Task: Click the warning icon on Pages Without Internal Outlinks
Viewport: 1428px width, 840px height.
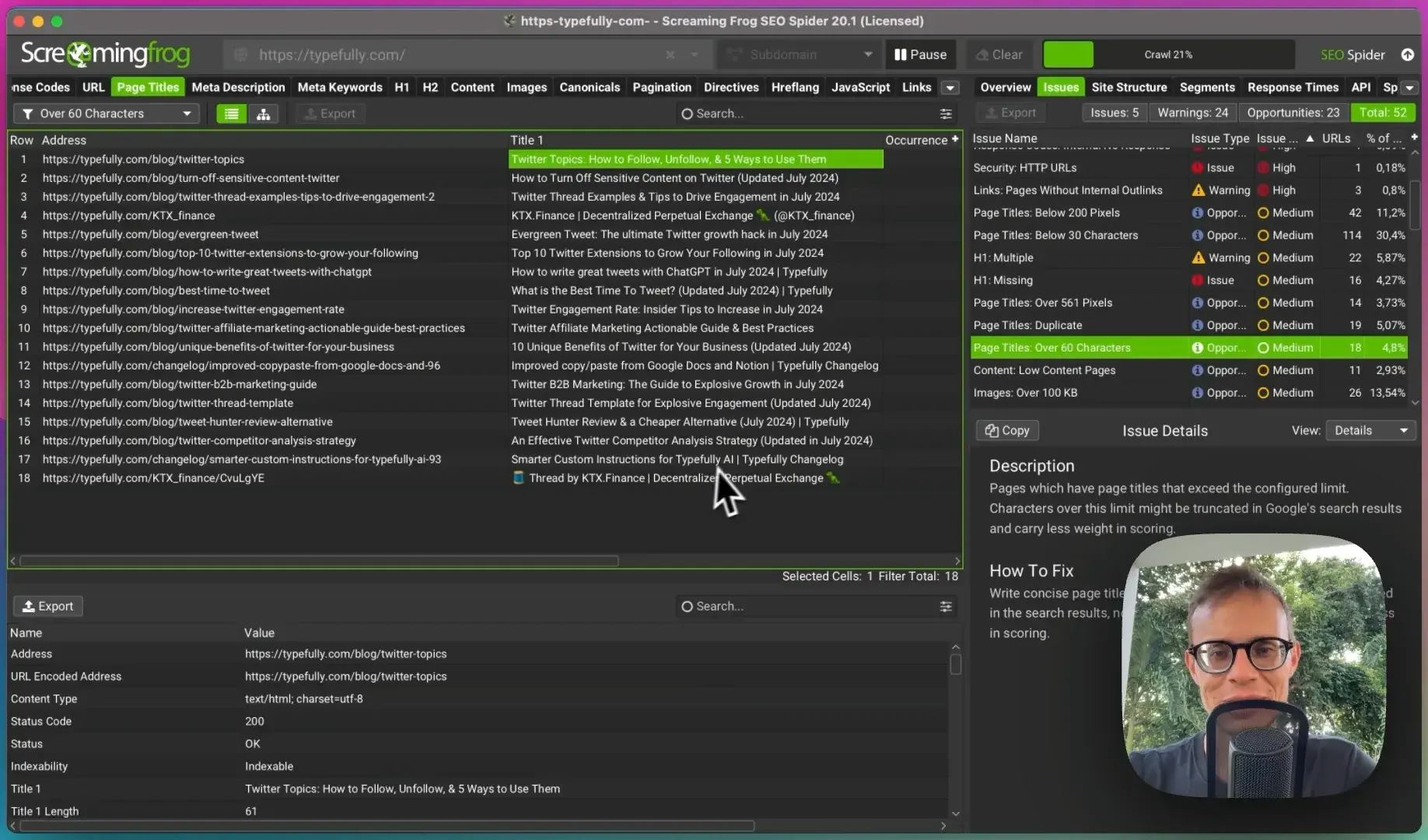Action: (x=1198, y=190)
